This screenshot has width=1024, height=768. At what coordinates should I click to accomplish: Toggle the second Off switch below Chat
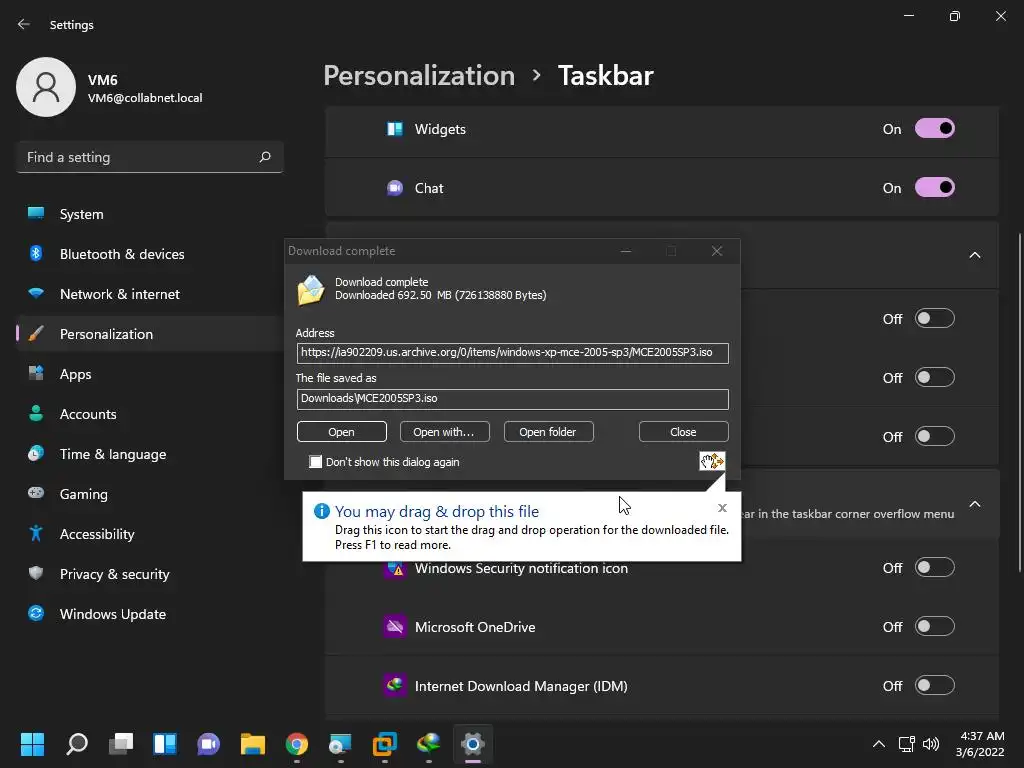pos(935,377)
